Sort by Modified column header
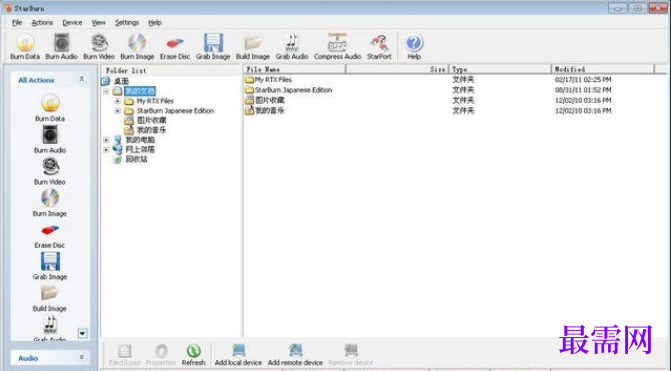Image resolution: width=671 pixels, height=371 pixels. (x=603, y=69)
